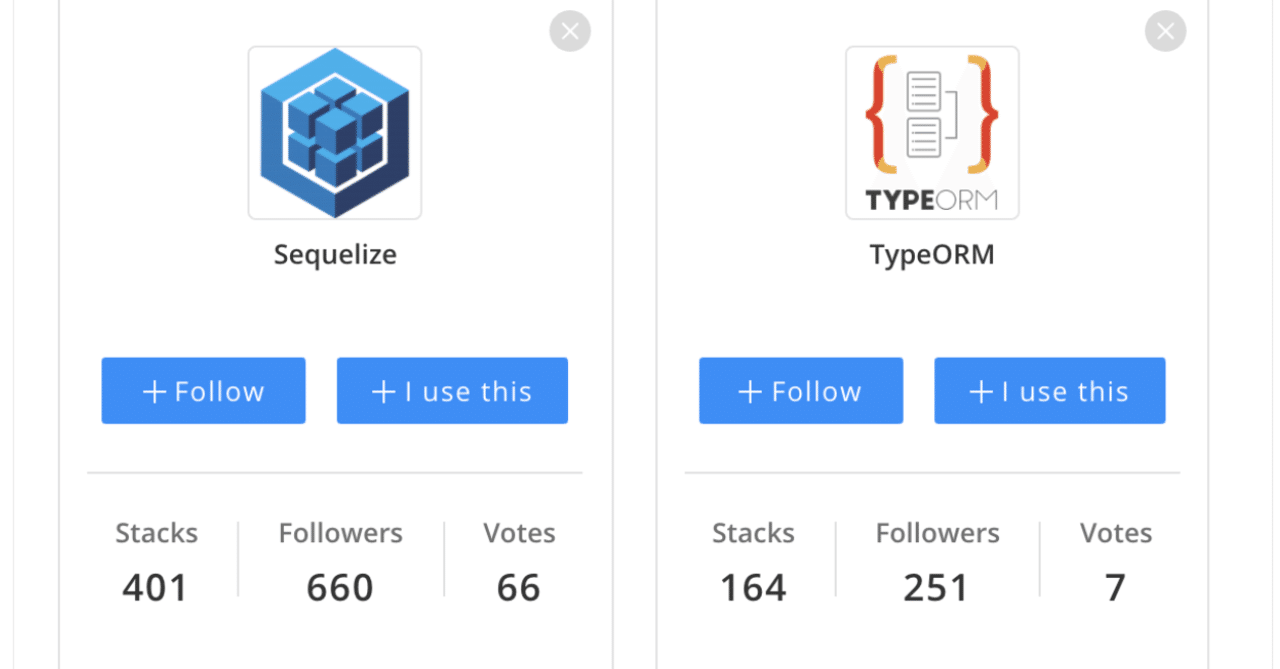Open the TypeORM name link
The width and height of the screenshot is (1280, 669).
click(932, 255)
